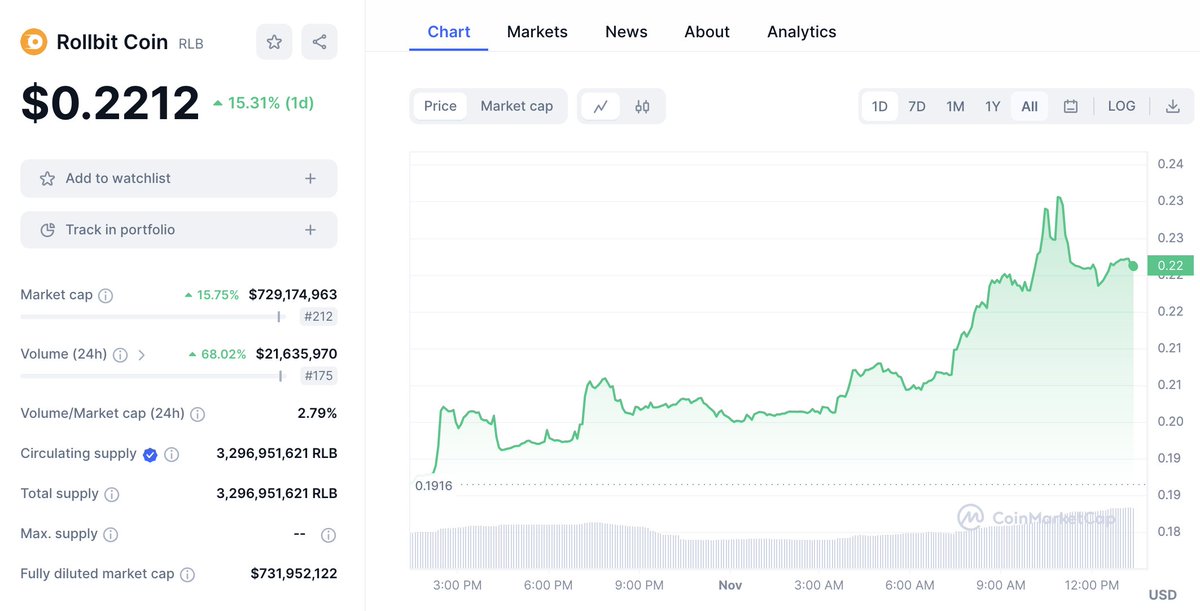1200x611 pixels.
Task: Click the Rollbit Coin title text
Action: [x=113, y=42]
